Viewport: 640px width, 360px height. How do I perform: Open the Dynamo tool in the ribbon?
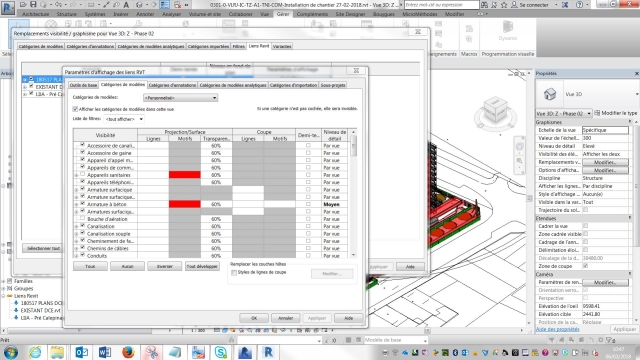(507, 31)
